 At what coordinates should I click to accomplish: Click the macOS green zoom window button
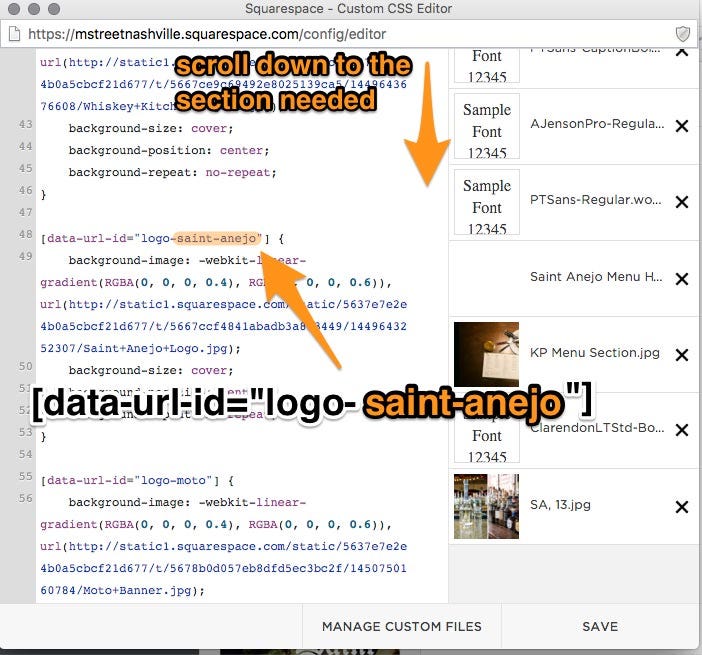[x=54, y=9]
